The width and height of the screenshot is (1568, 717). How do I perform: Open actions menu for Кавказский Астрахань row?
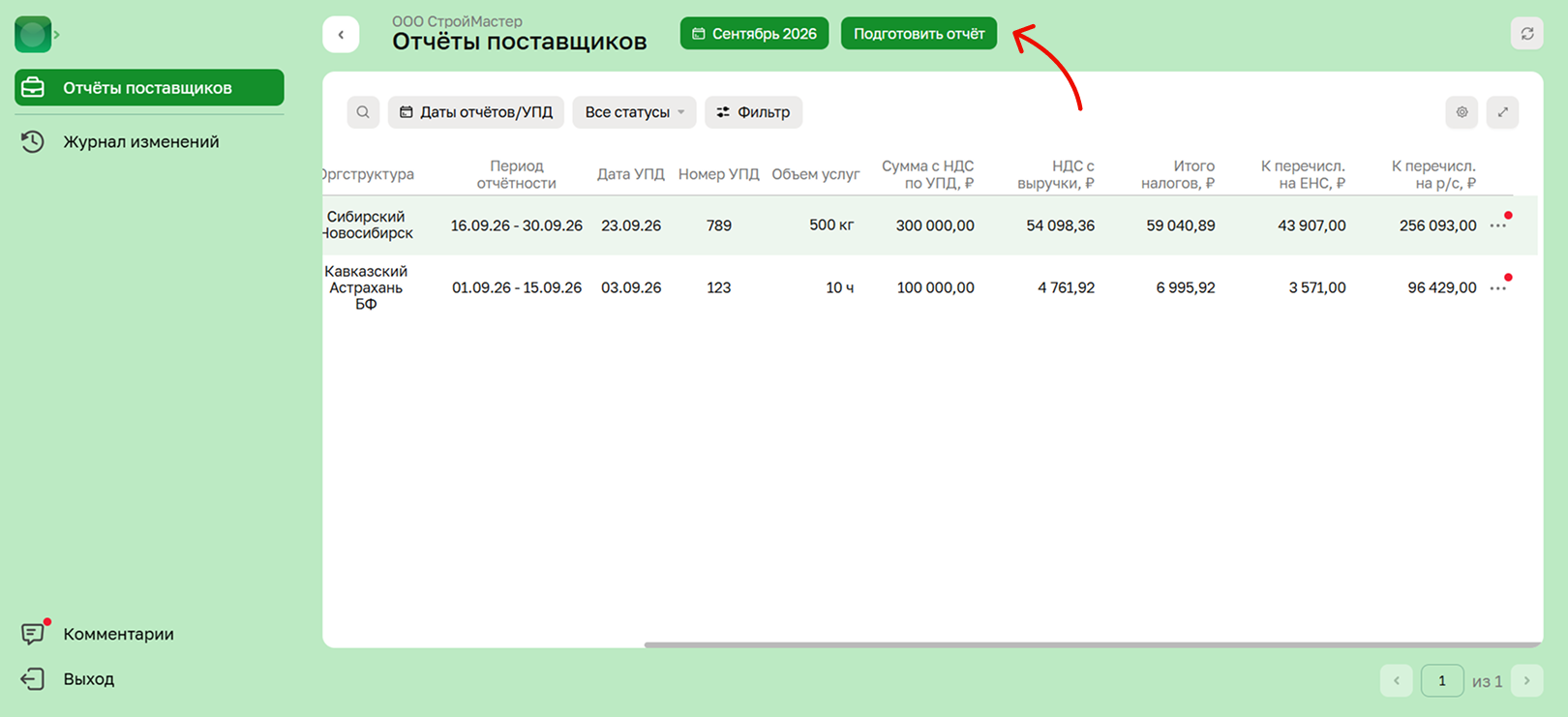point(1498,287)
